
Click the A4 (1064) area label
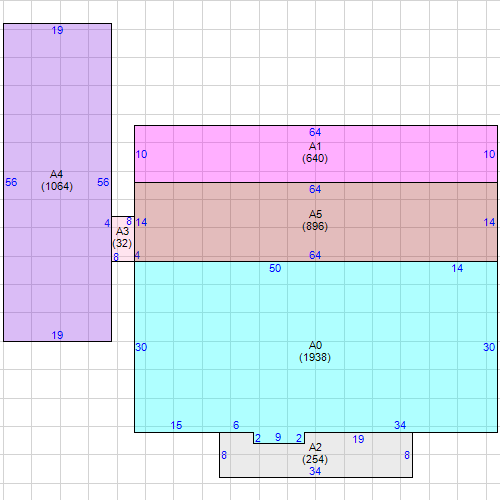57,180
